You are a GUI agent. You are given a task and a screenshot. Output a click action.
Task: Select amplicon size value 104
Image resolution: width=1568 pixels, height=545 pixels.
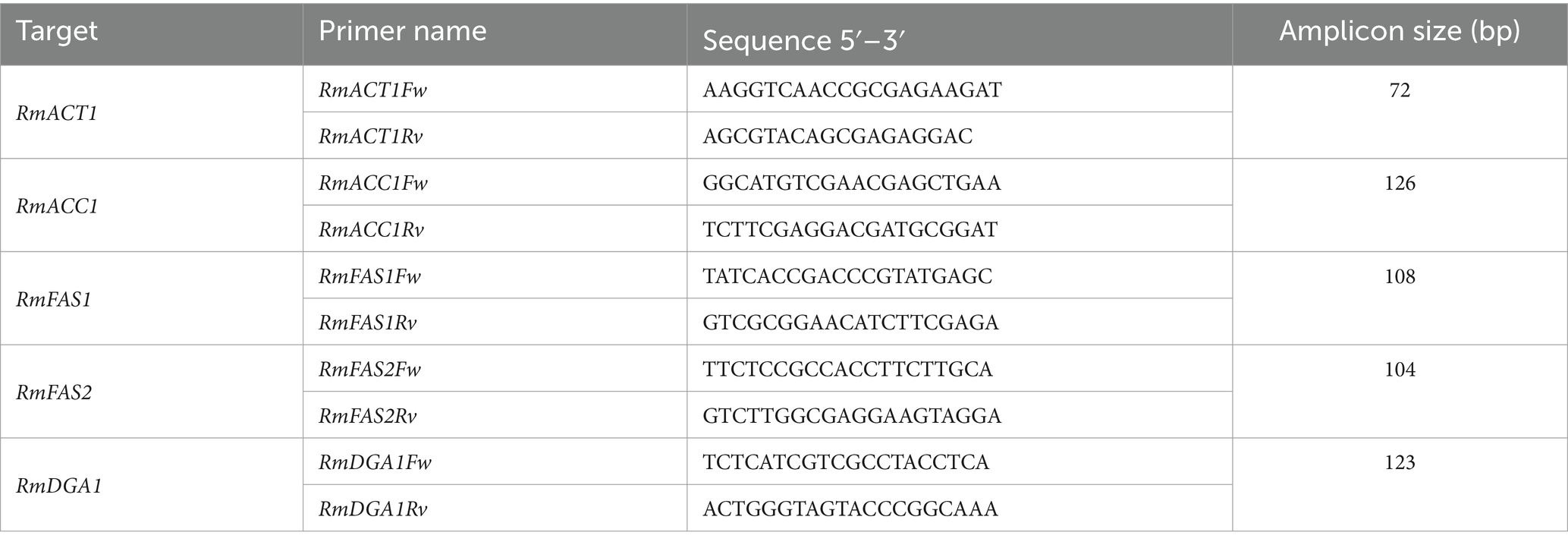pyautogui.click(x=1400, y=370)
